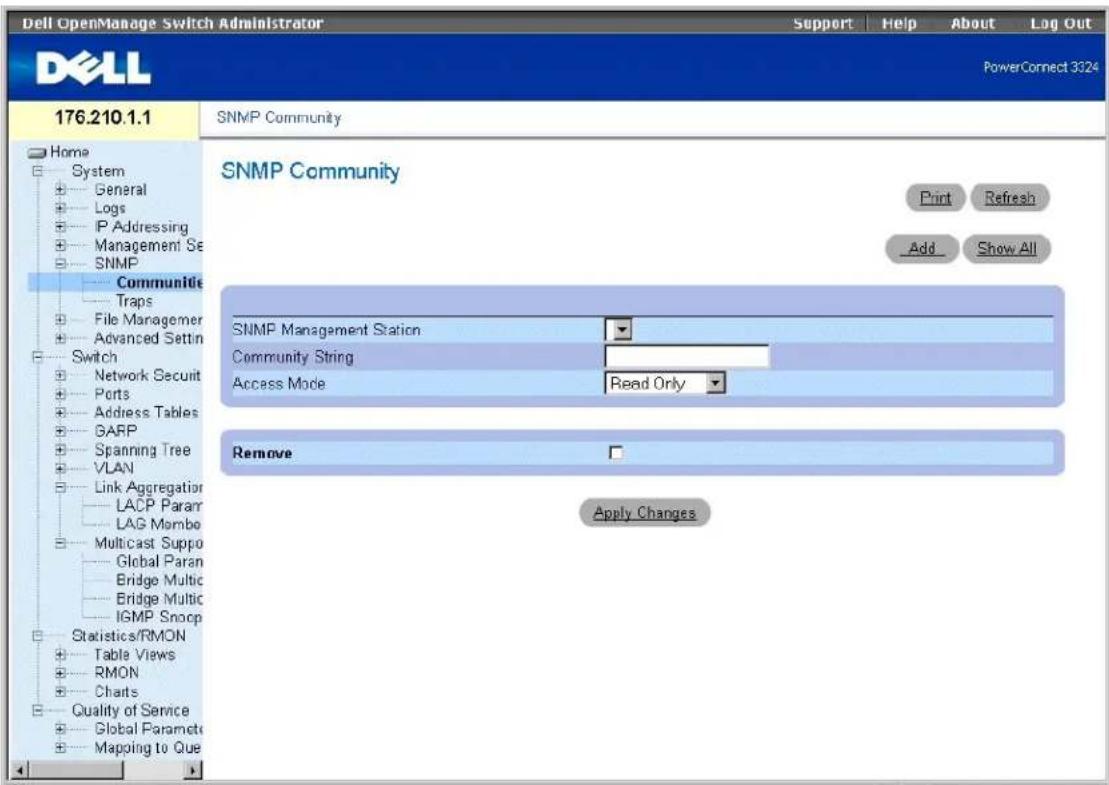
Task: Click the Add button
Action: 922,249
